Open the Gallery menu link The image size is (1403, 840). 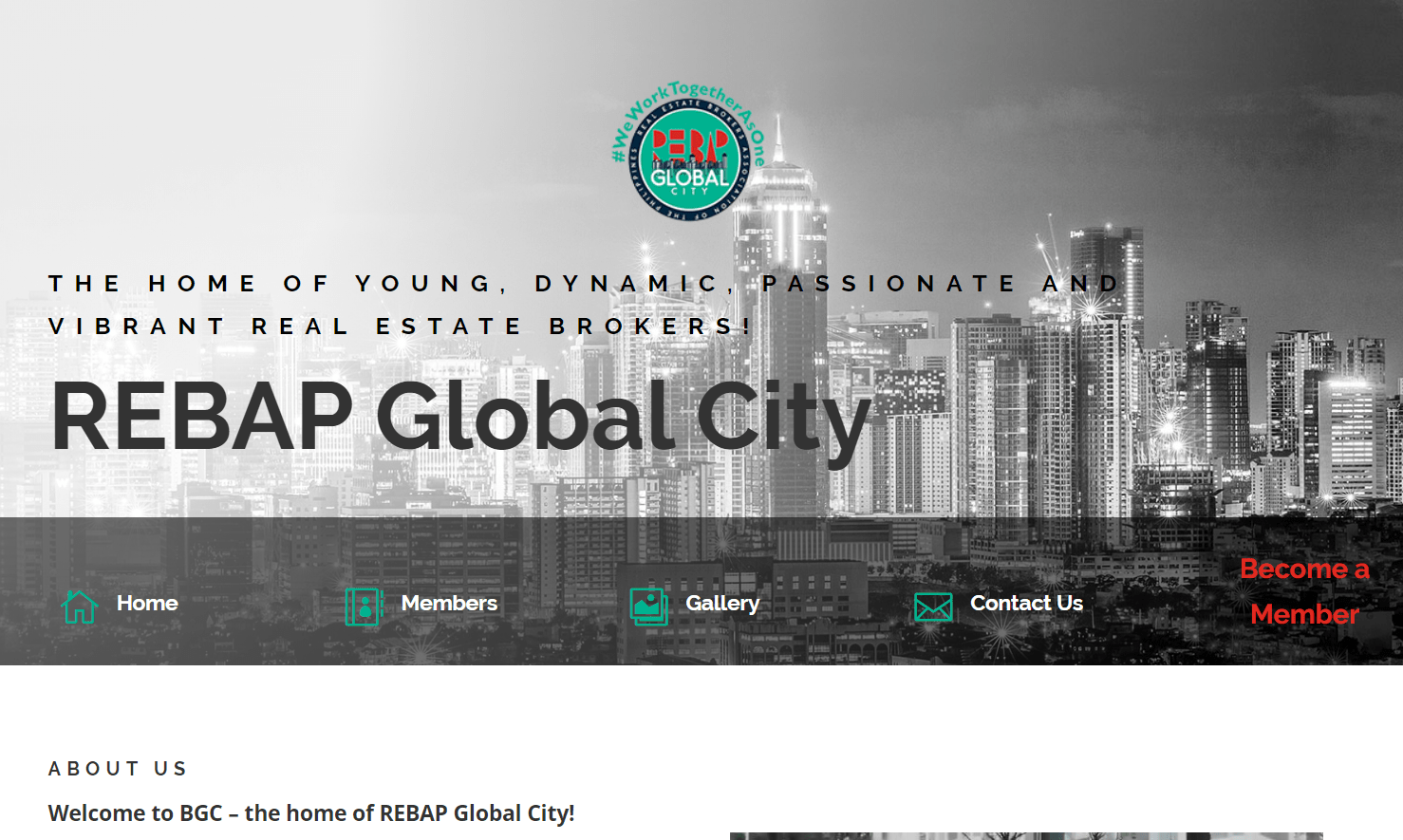point(722,604)
